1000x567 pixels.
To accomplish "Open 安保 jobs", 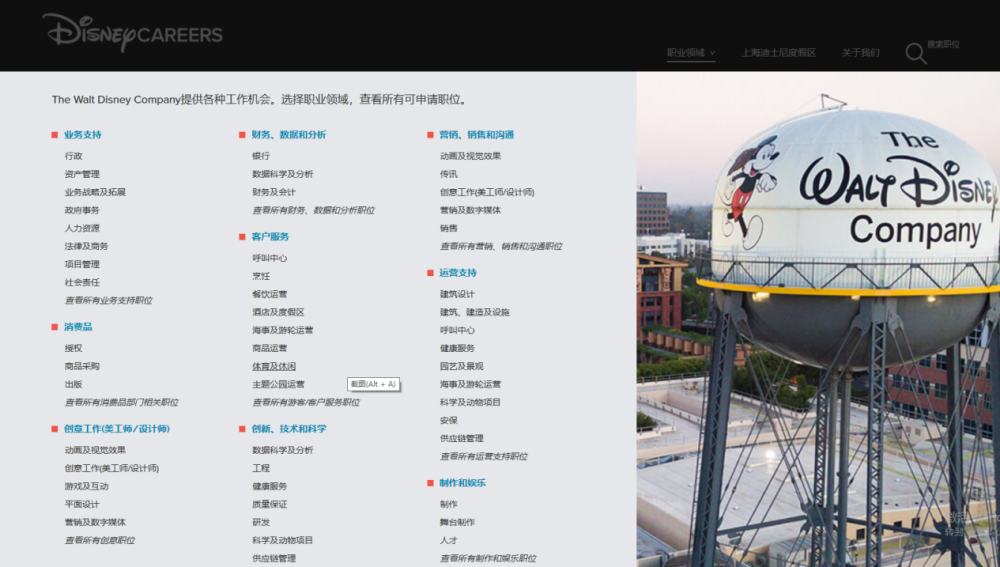I will pyautogui.click(x=448, y=420).
